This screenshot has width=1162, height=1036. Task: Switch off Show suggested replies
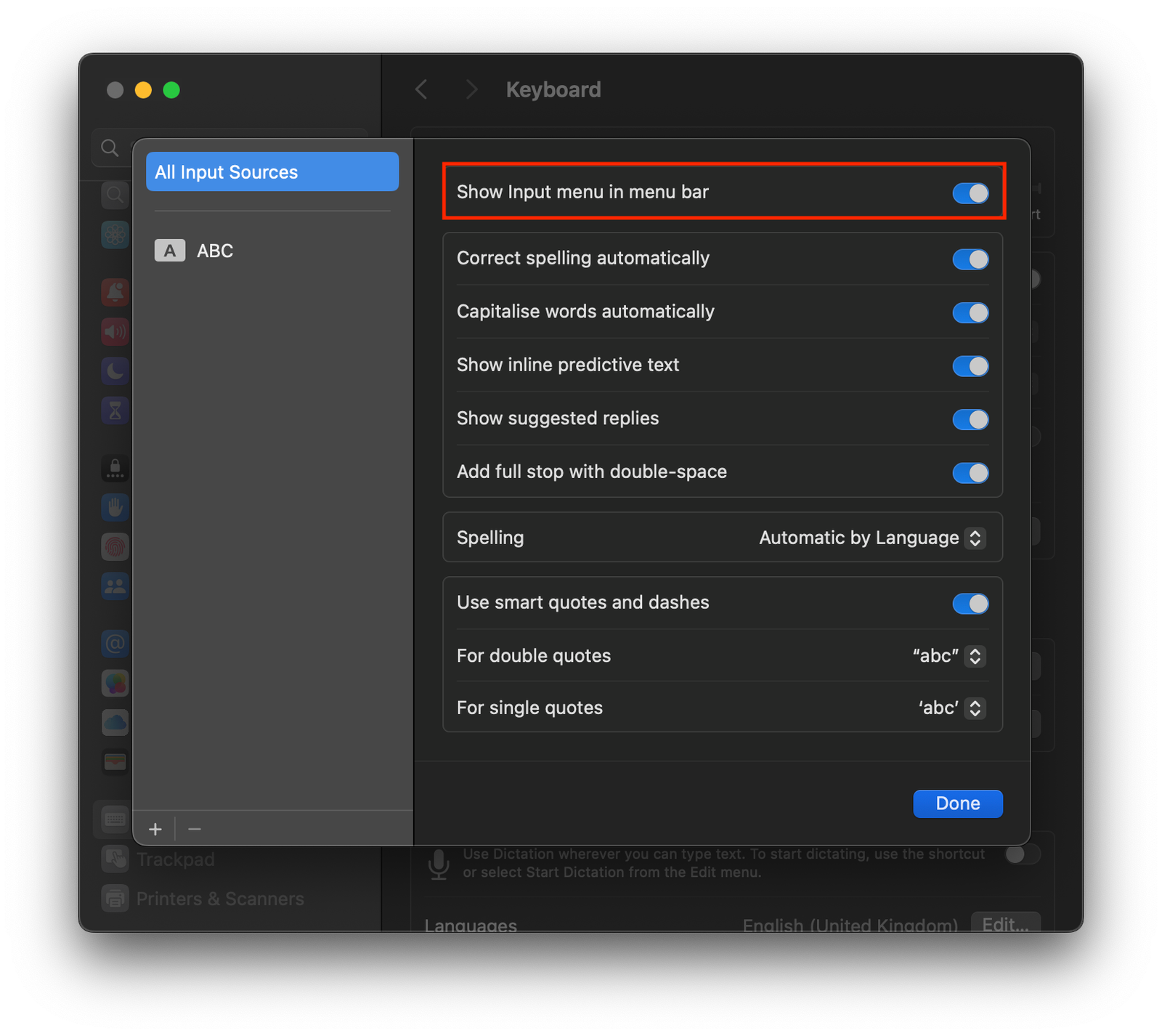click(x=970, y=419)
